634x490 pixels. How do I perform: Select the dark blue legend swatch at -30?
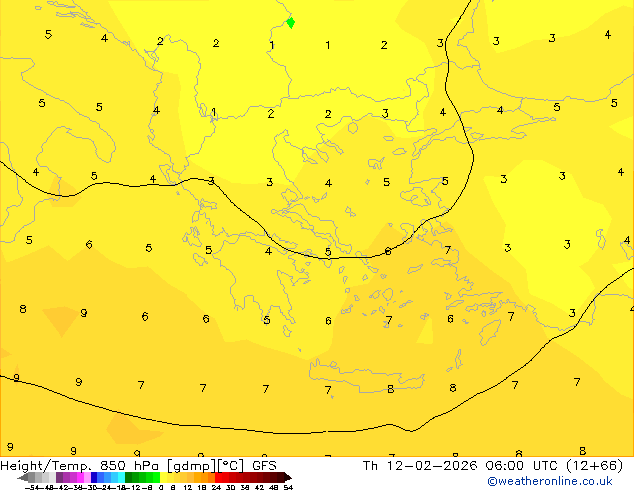pyautogui.click(x=94, y=477)
